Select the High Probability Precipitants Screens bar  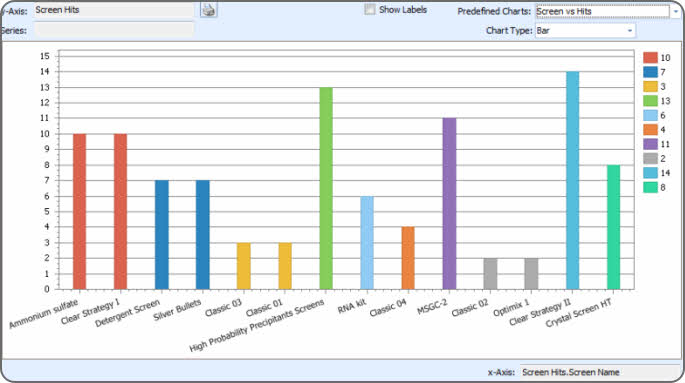coord(326,188)
